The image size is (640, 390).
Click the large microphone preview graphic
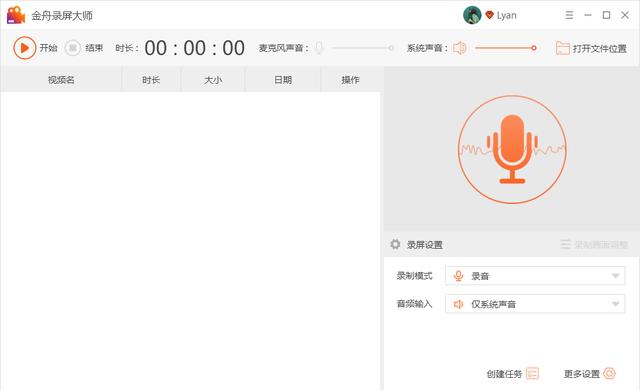(x=512, y=149)
